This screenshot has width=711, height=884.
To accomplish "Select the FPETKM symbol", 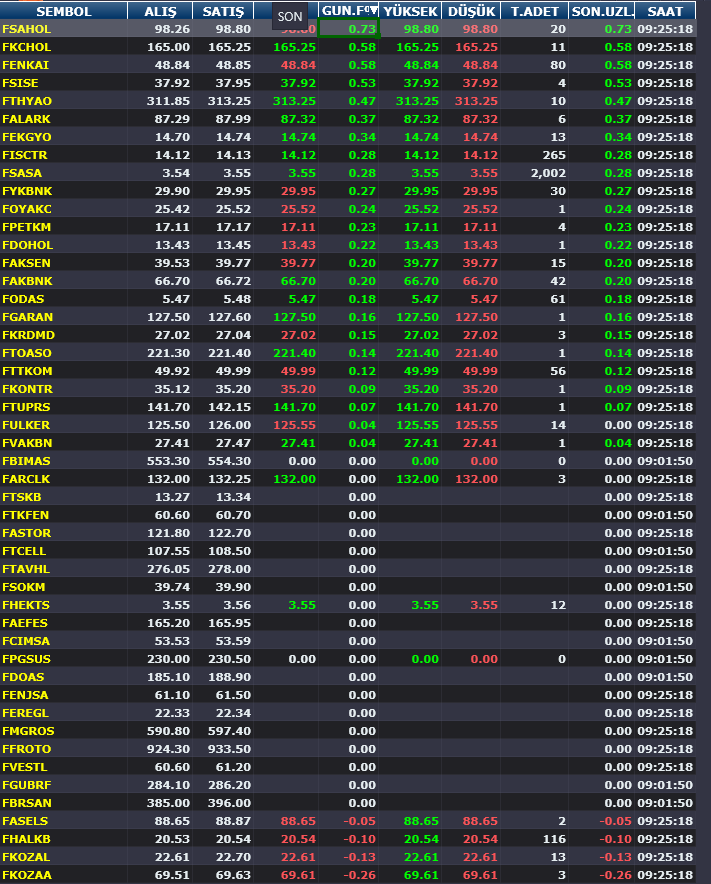I will click(x=27, y=227).
